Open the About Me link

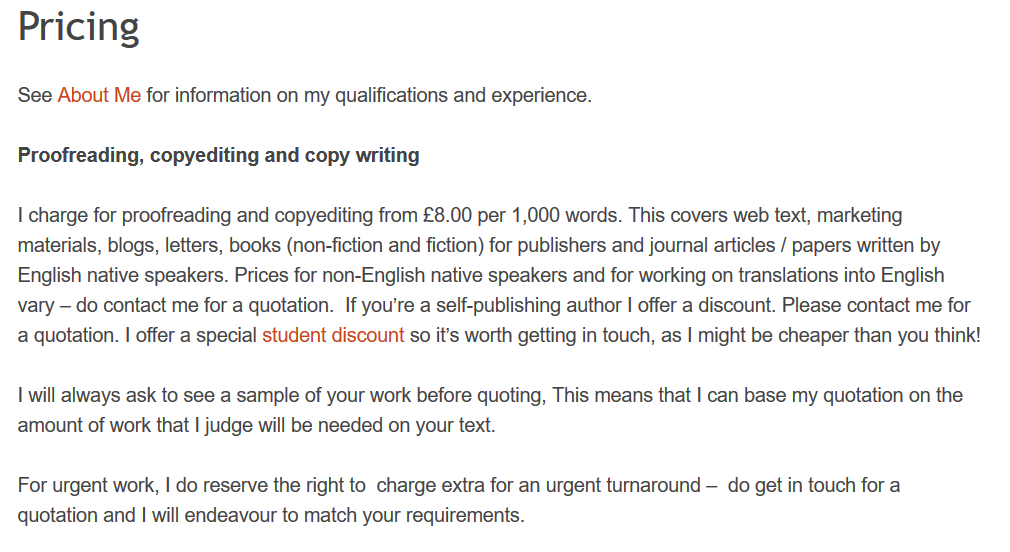tap(99, 95)
